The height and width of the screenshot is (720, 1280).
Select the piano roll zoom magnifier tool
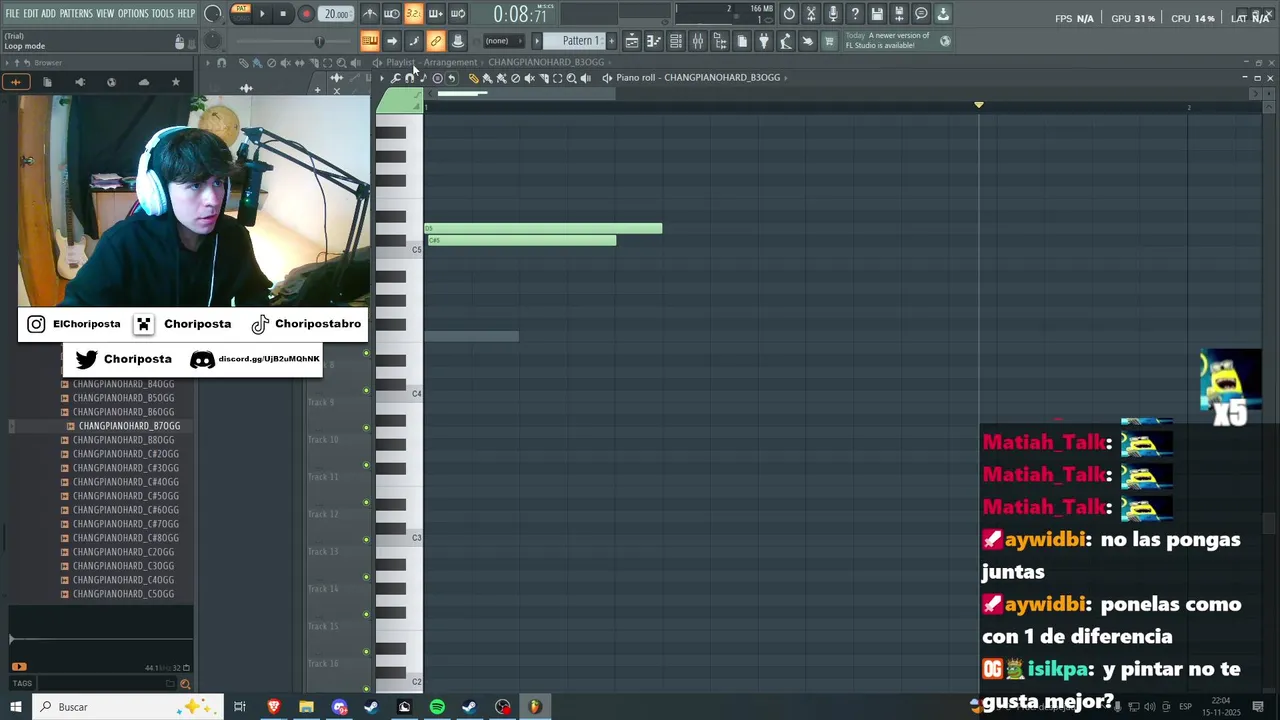[571, 78]
